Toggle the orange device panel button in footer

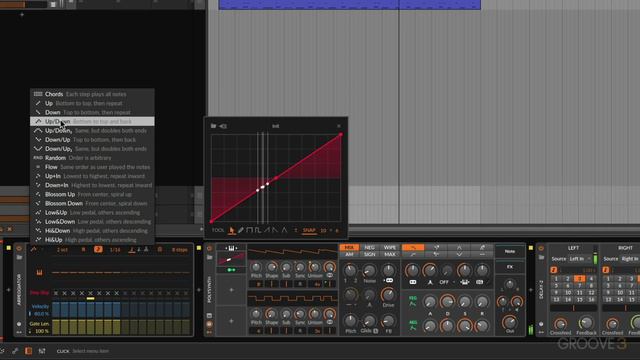click(x=28, y=351)
